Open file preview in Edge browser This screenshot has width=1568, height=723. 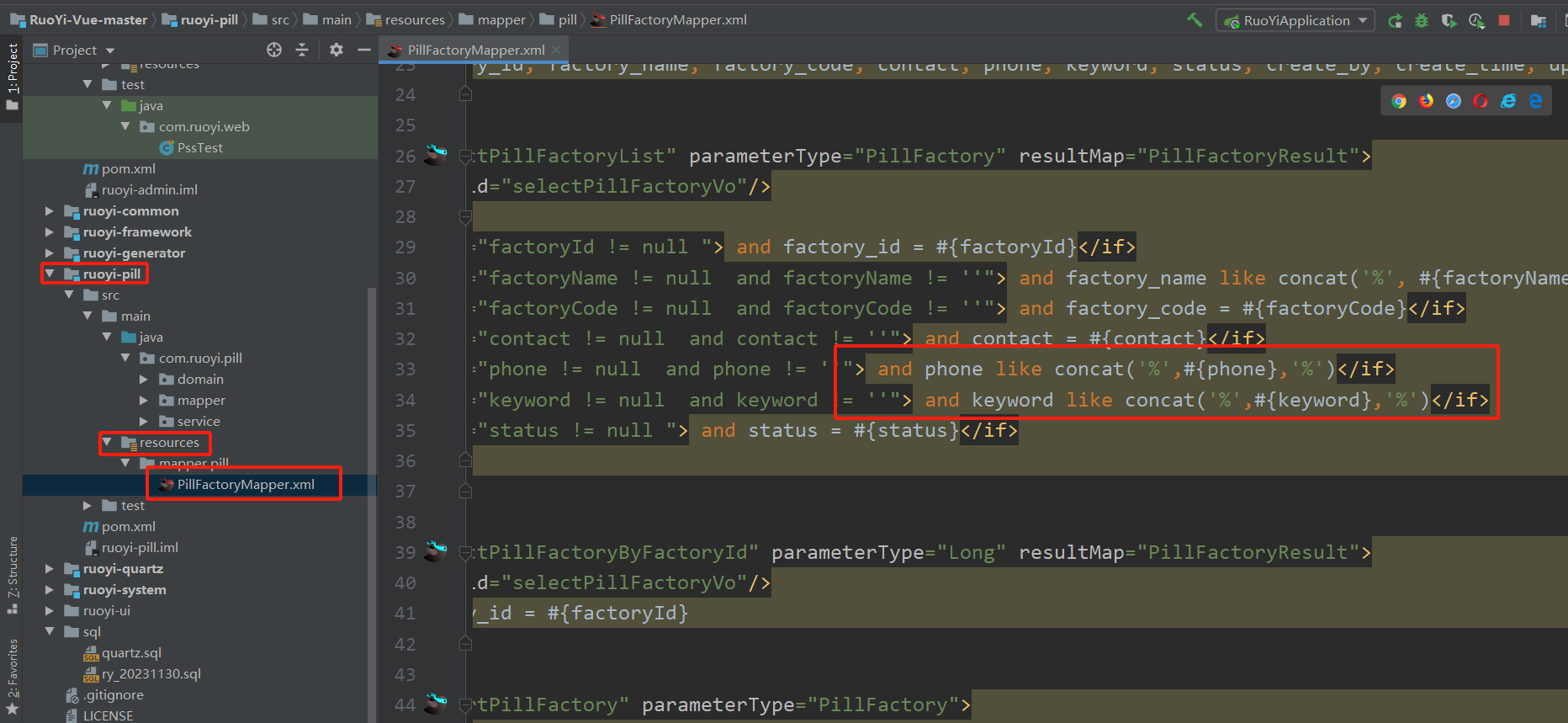pos(1536,101)
